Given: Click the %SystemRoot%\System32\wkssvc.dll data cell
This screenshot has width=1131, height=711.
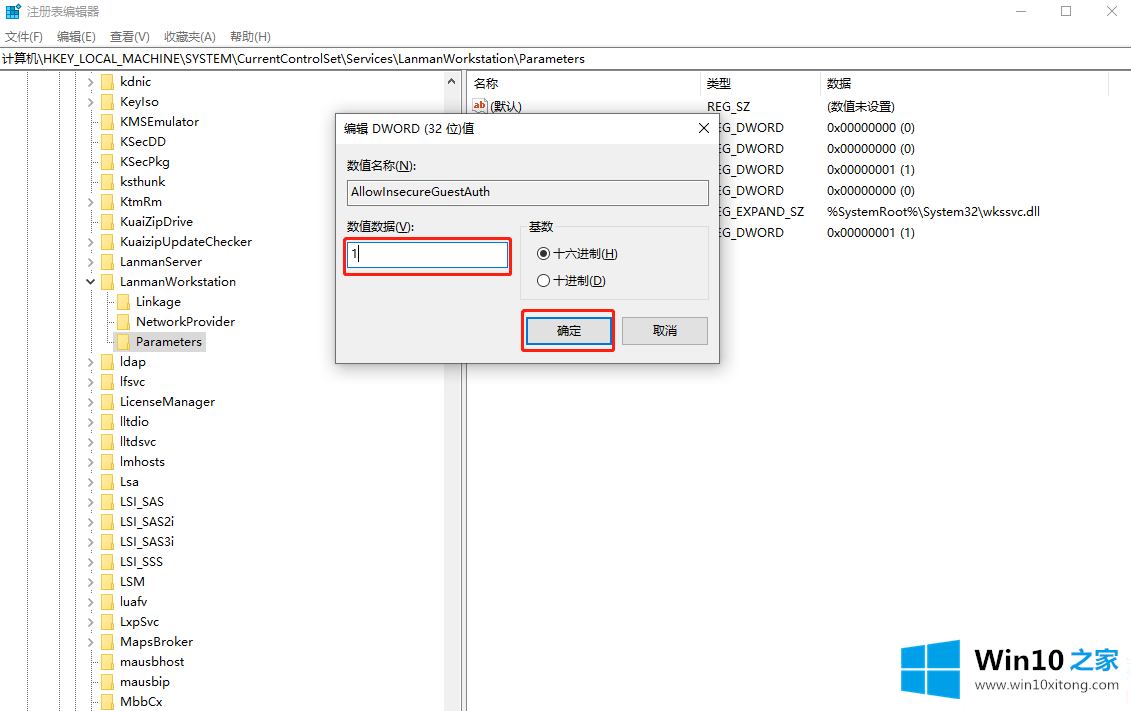Looking at the screenshot, I should (x=933, y=212).
